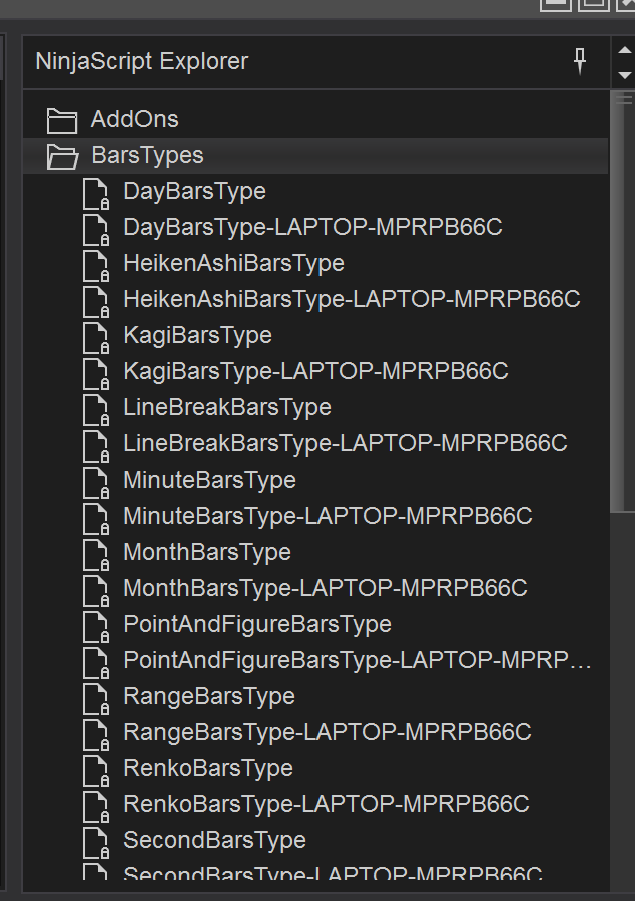Select the SecondBarsType script
This screenshot has height=902, width=636.
point(214,840)
